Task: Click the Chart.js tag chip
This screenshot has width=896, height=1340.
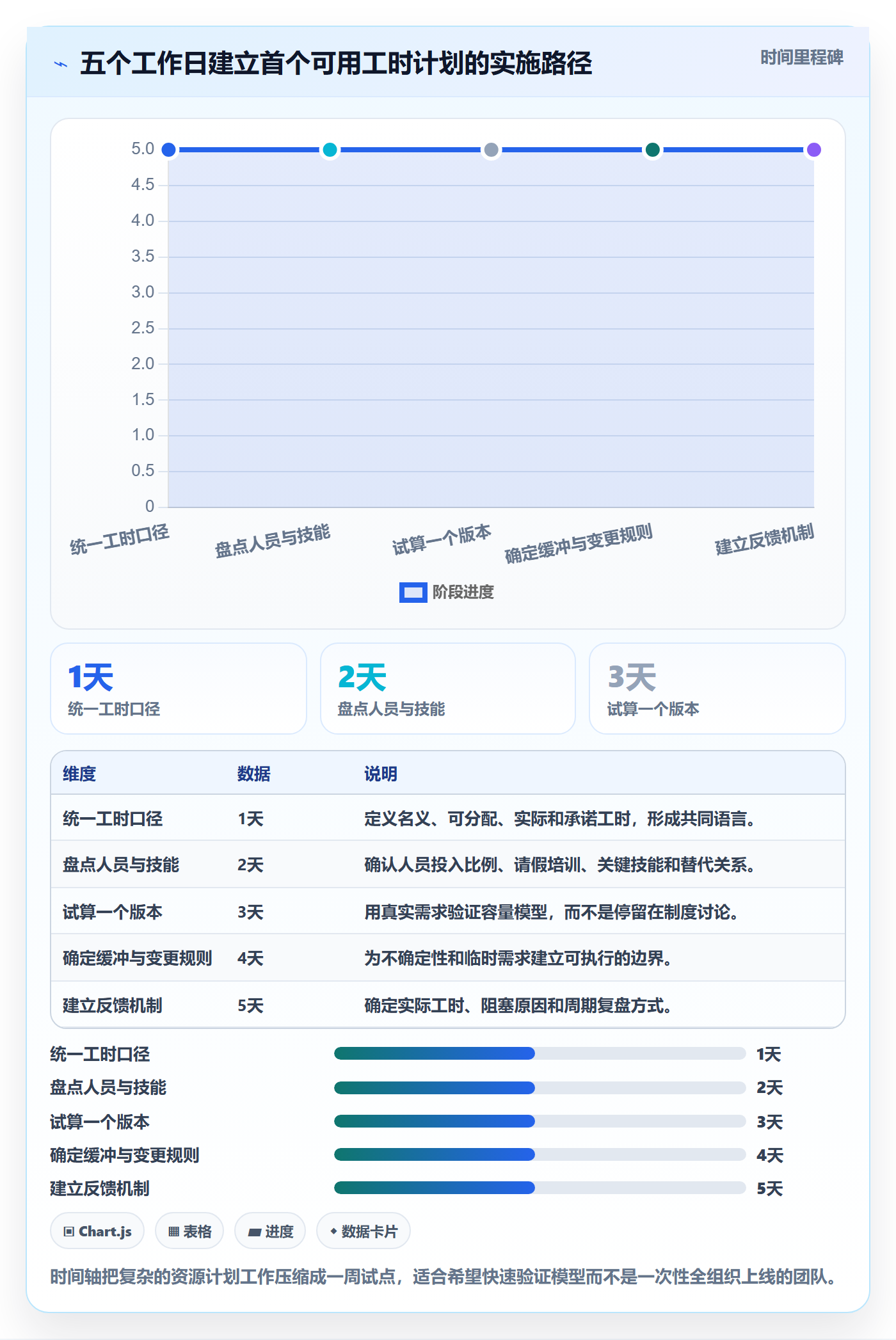Action: point(97,1231)
